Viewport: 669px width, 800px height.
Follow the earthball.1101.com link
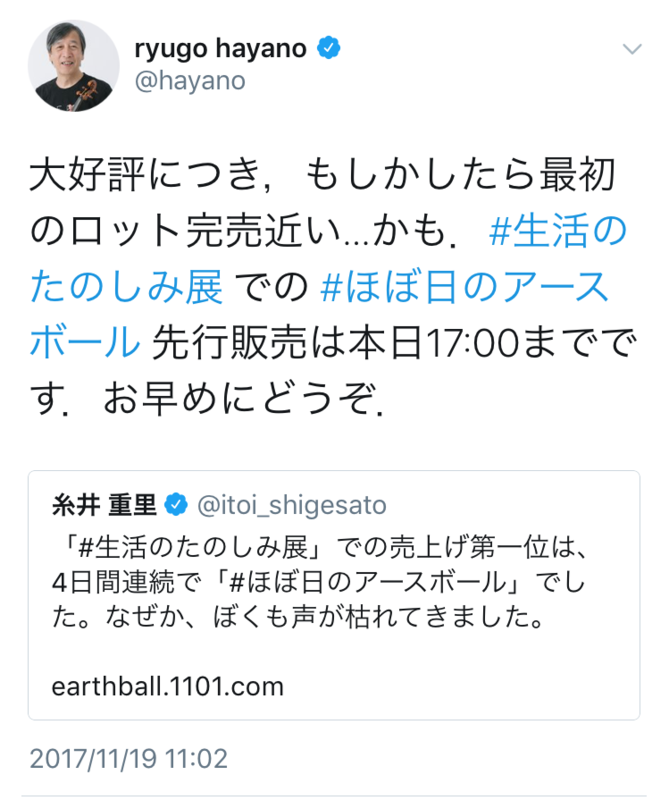(167, 686)
